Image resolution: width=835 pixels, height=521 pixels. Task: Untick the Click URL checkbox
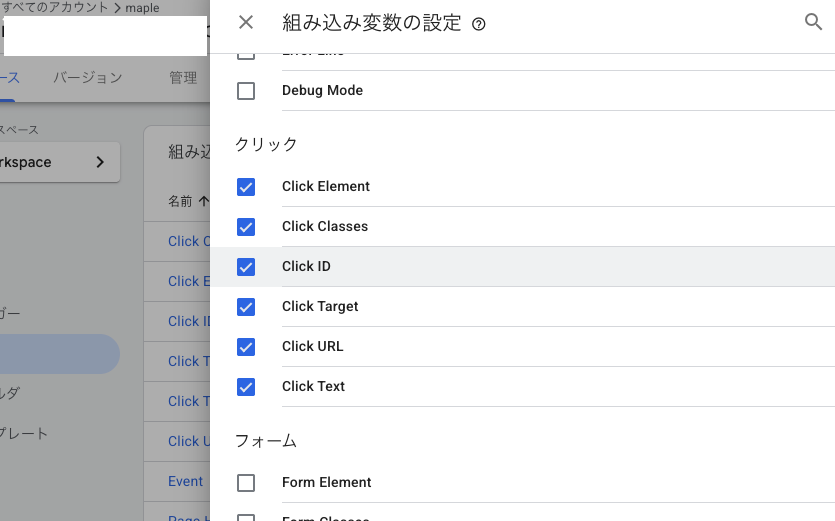click(x=246, y=347)
